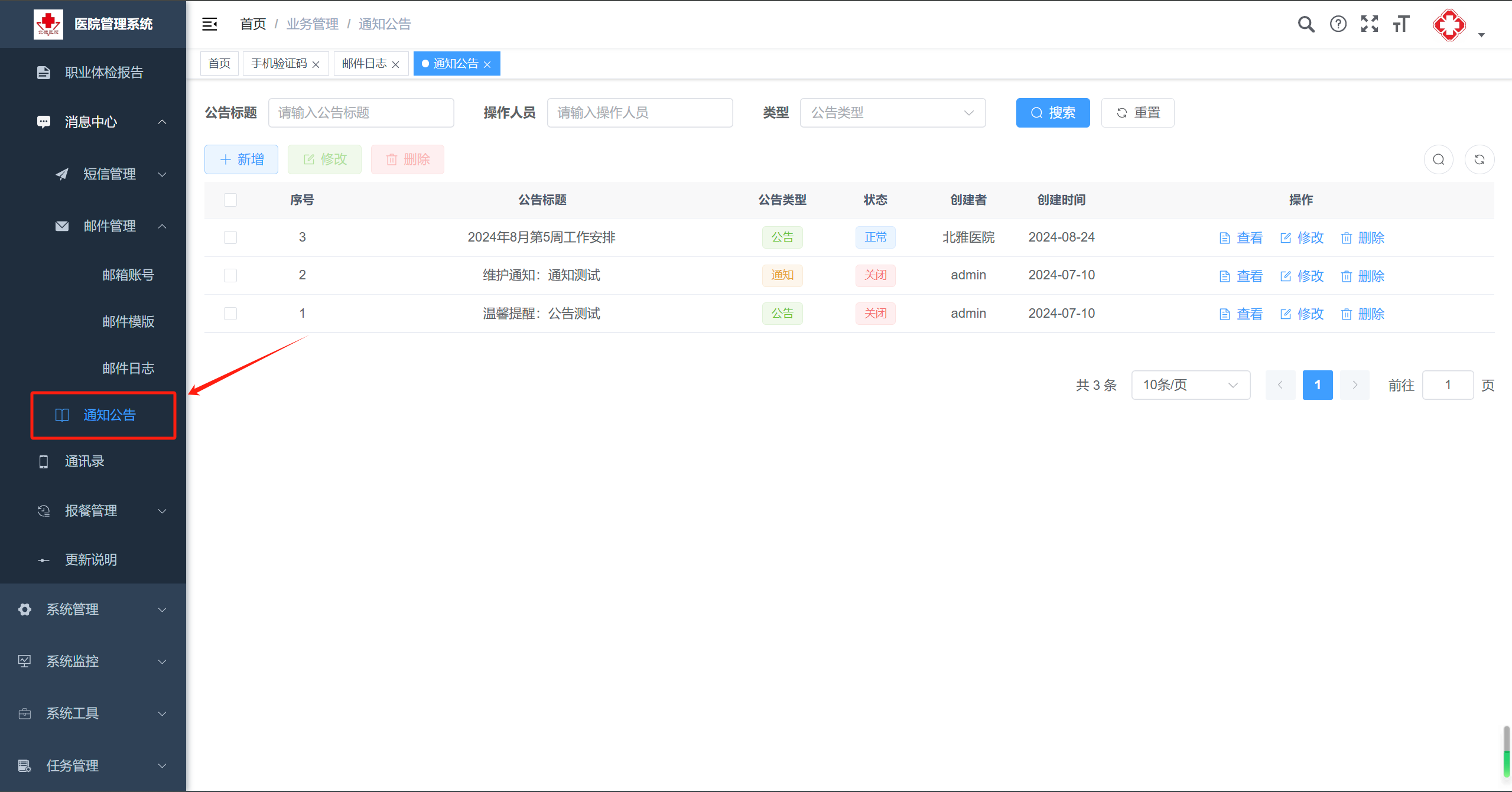Switch to the 手机验证码 tab
The width and height of the screenshot is (1512, 792).
click(279, 64)
